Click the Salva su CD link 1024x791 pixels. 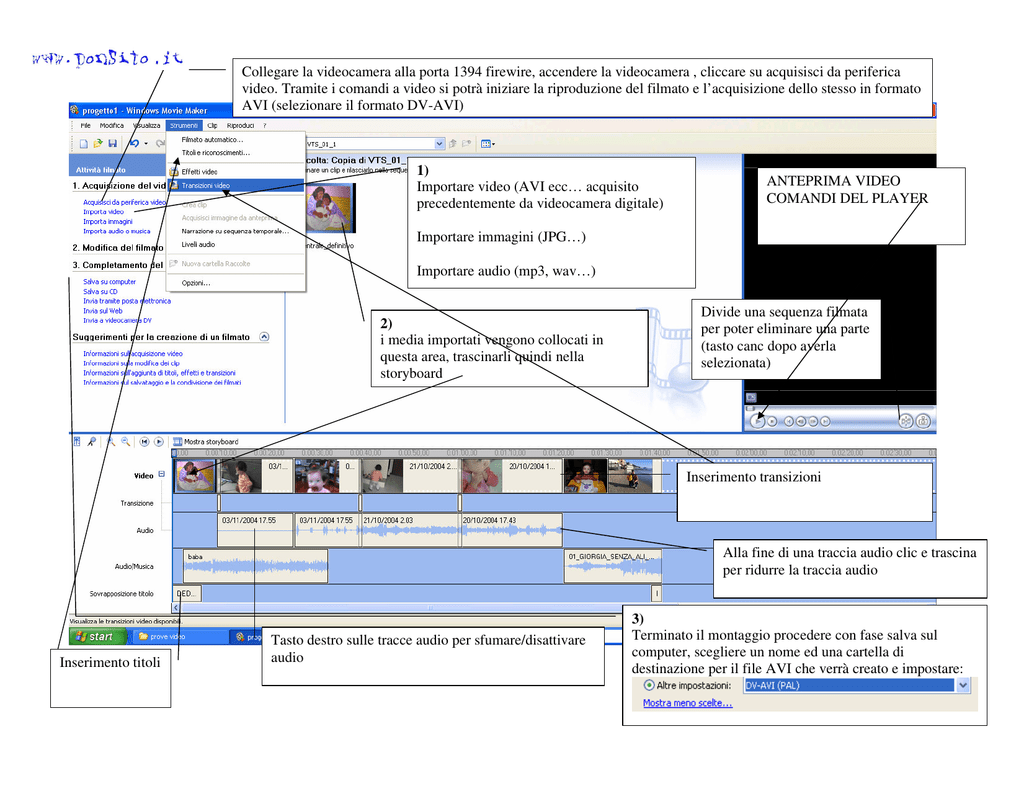(x=101, y=291)
